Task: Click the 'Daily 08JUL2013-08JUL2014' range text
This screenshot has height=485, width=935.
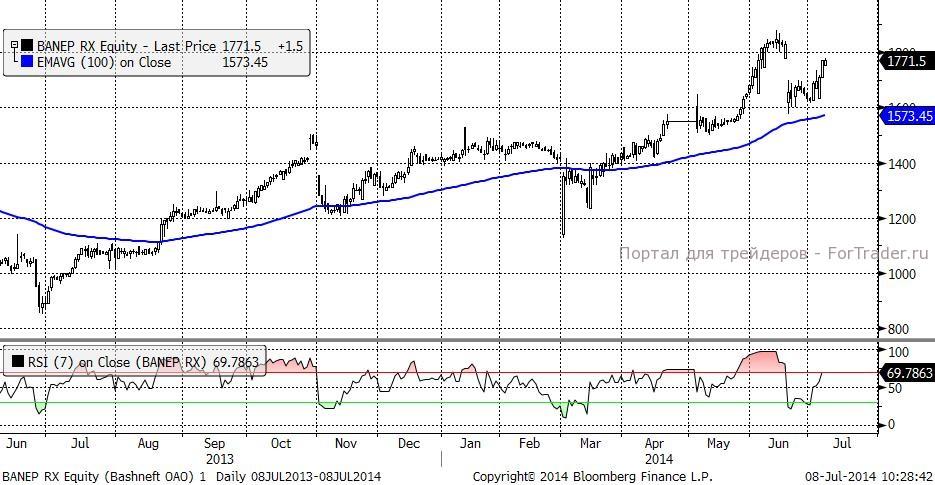Action: (x=298, y=477)
